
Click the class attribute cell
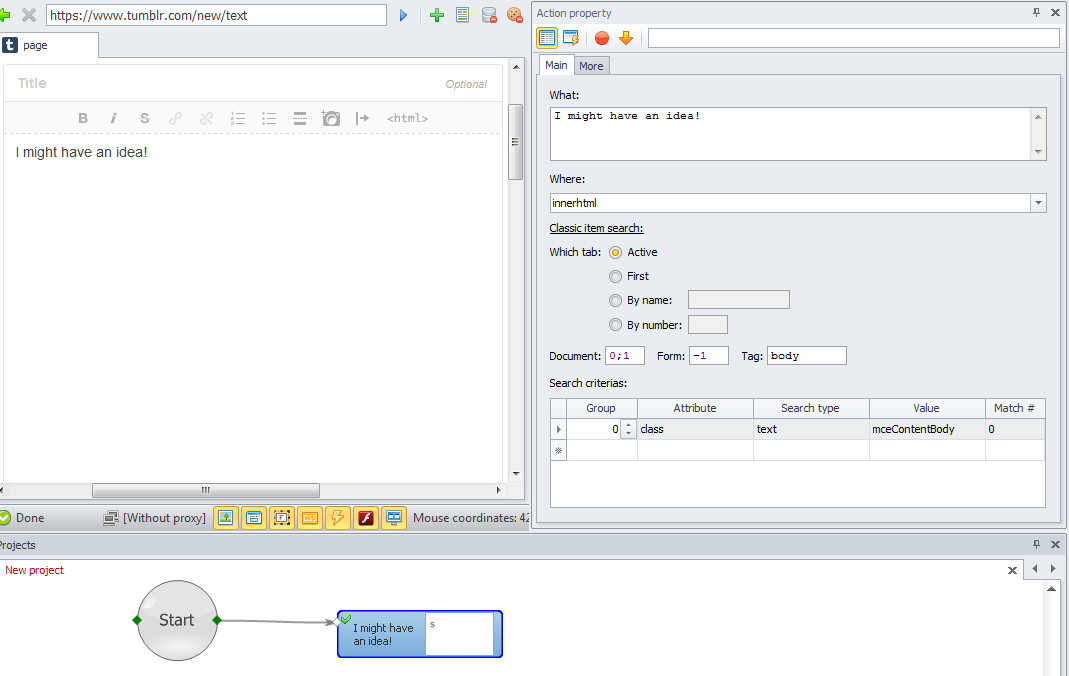coord(695,429)
